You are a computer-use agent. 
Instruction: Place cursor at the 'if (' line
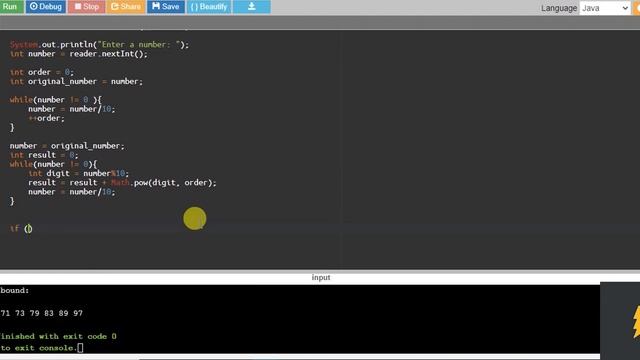(x=21, y=229)
